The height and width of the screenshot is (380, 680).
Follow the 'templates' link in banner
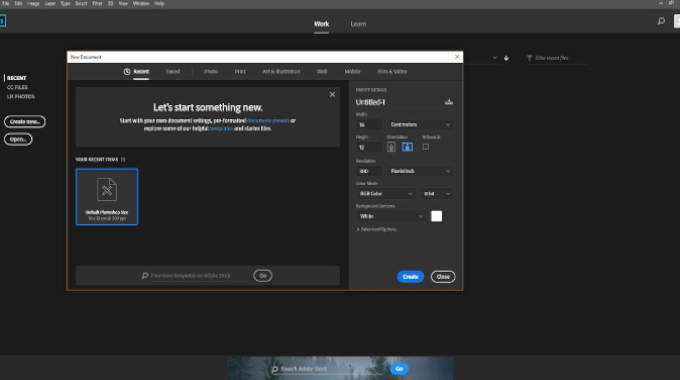pos(221,128)
